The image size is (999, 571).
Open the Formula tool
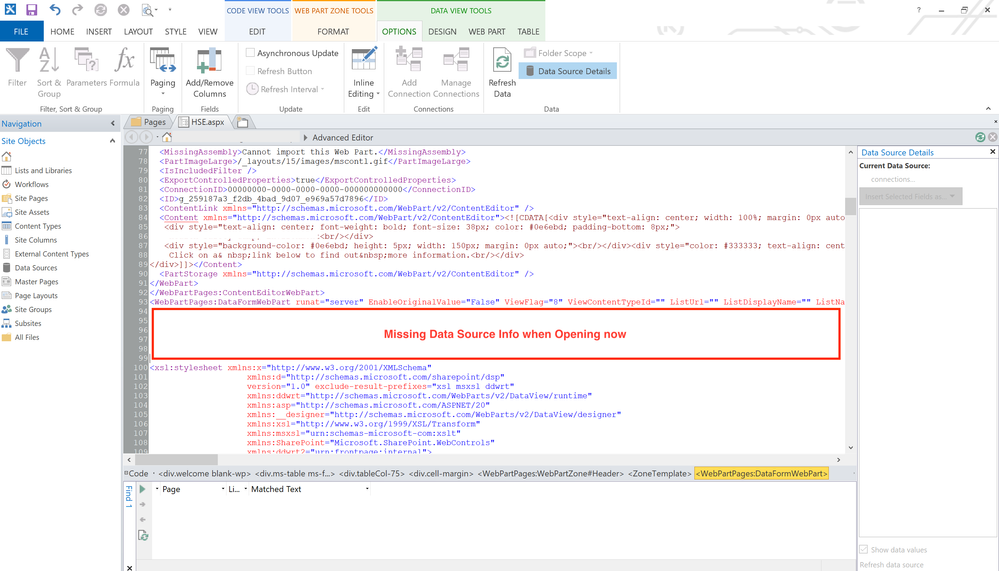pos(124,68)
